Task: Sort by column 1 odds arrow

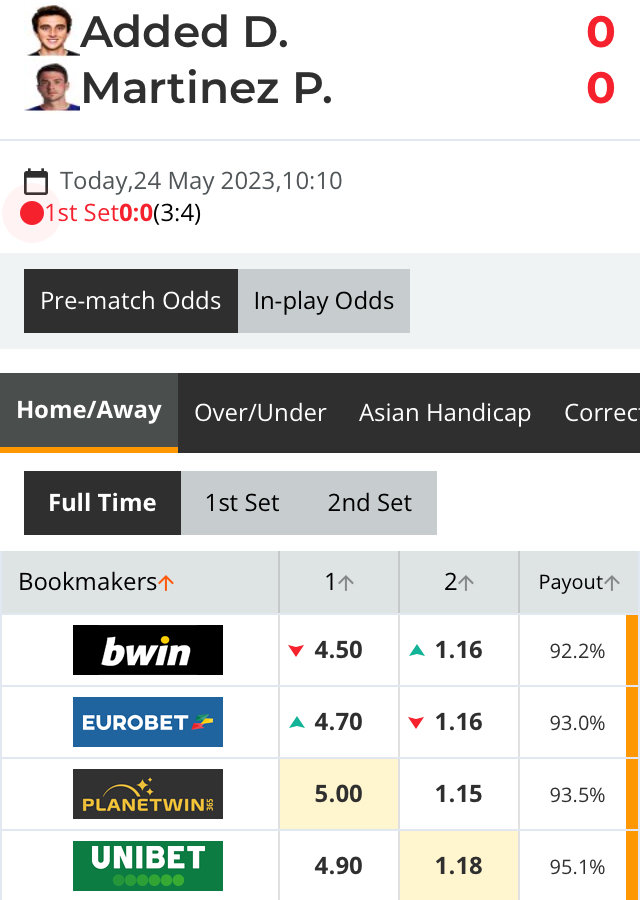Action: tap(346, 583)
